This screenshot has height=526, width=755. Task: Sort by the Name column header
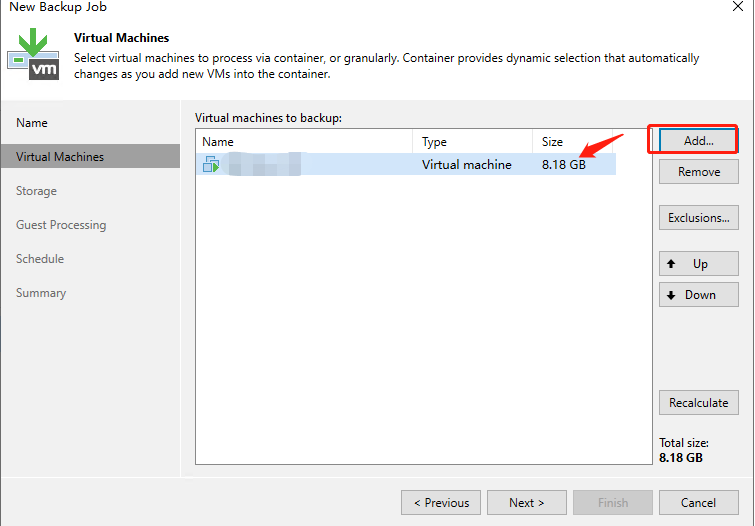point(304,142)
